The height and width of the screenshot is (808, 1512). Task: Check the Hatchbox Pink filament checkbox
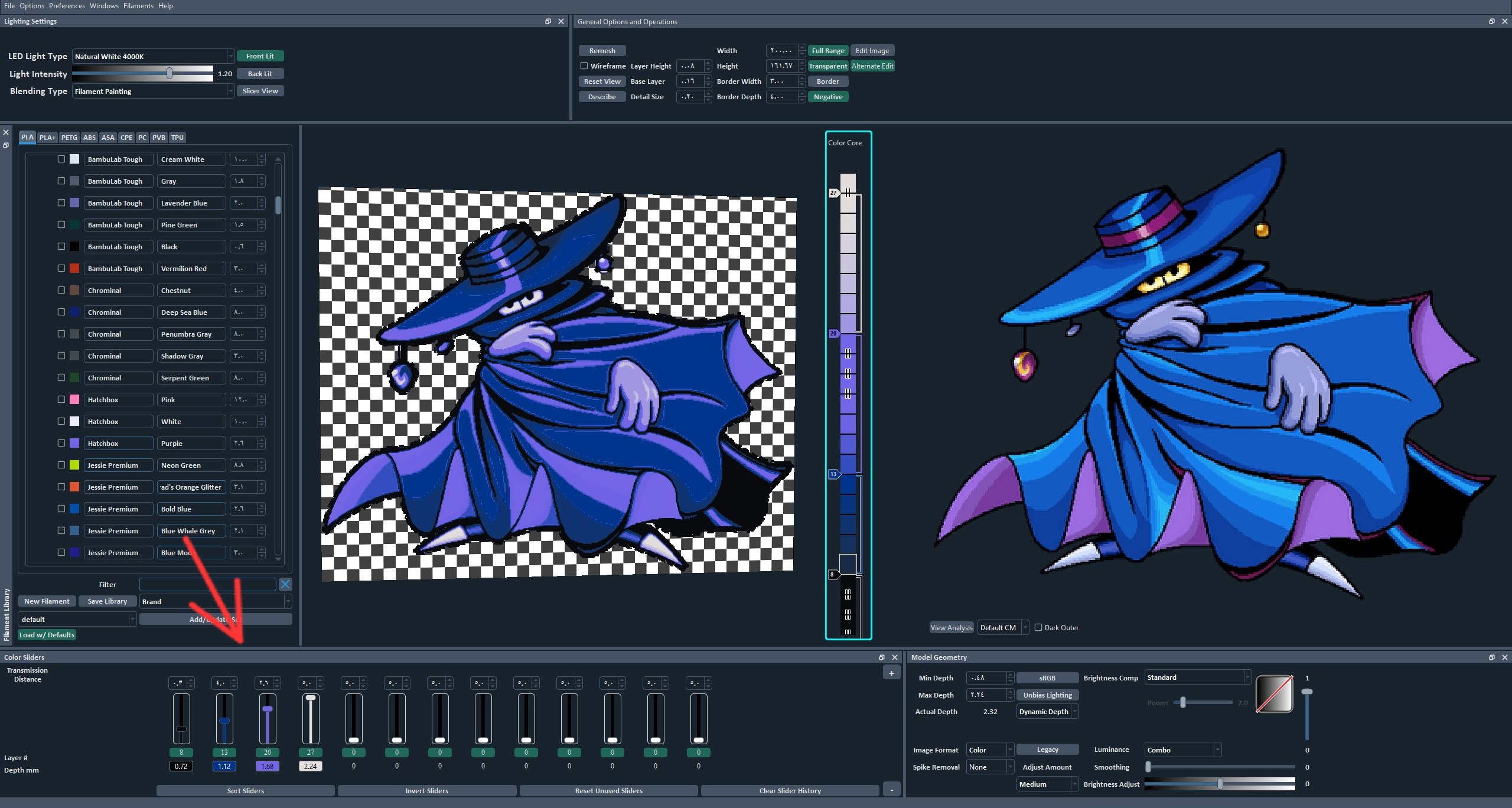61,399
